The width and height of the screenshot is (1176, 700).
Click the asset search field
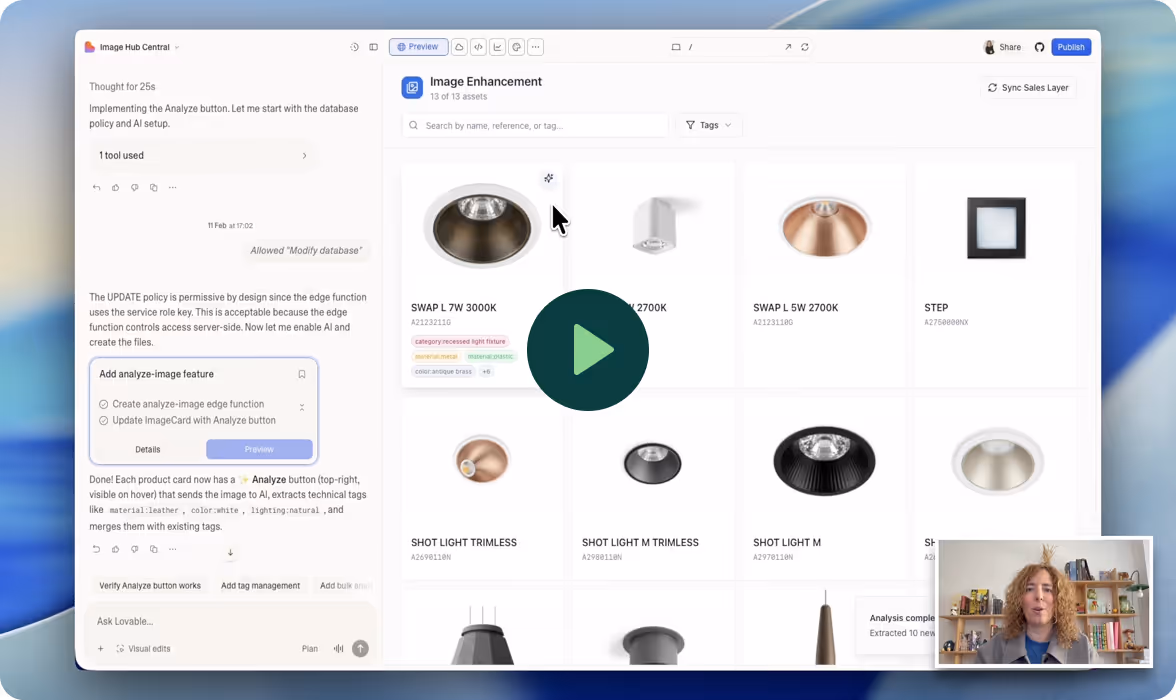pos(536,125)
